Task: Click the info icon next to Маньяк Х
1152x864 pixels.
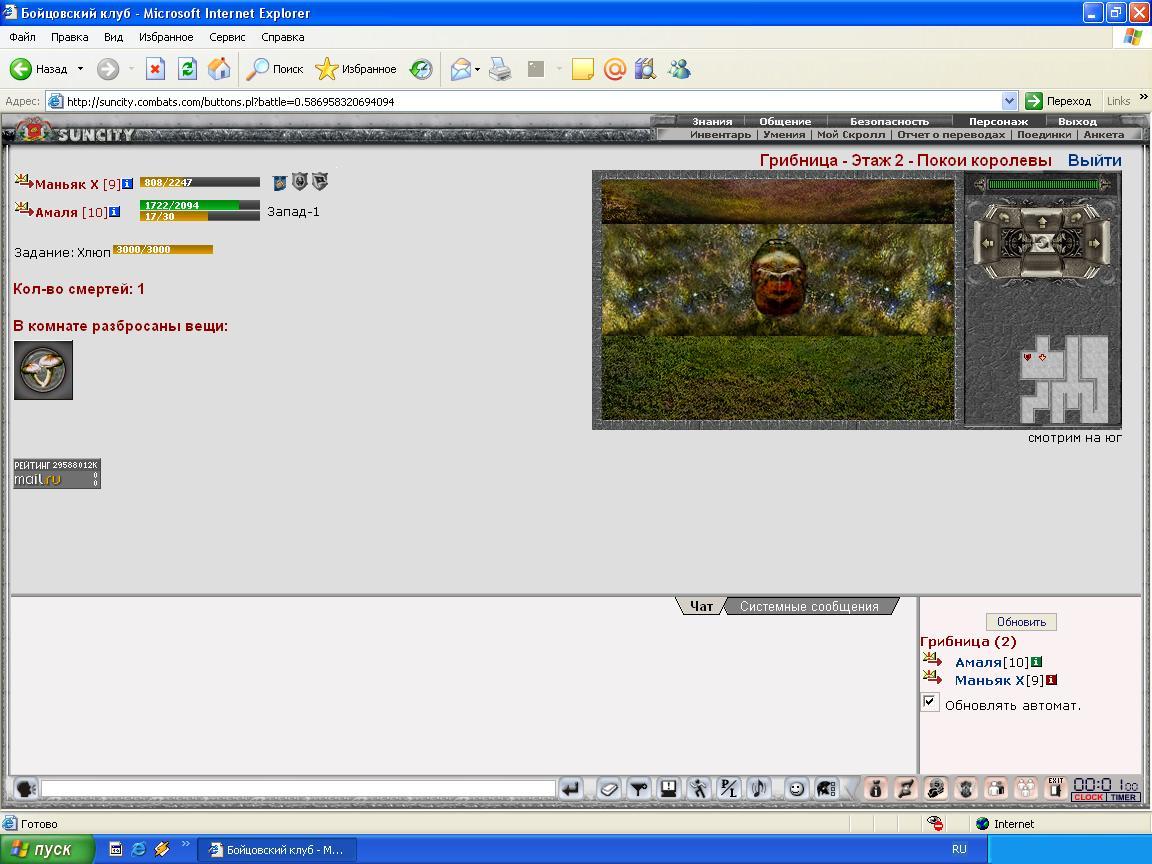Action: (x=128, y=184)
